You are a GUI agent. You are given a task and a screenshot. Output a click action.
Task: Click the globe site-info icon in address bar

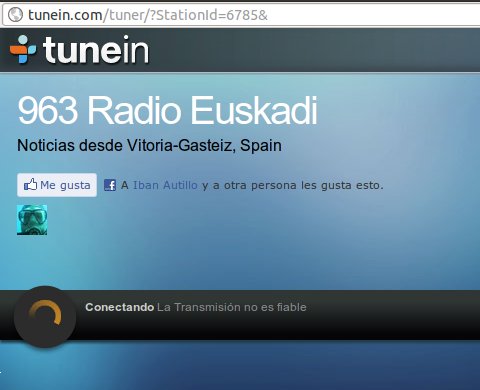[15, 15]
